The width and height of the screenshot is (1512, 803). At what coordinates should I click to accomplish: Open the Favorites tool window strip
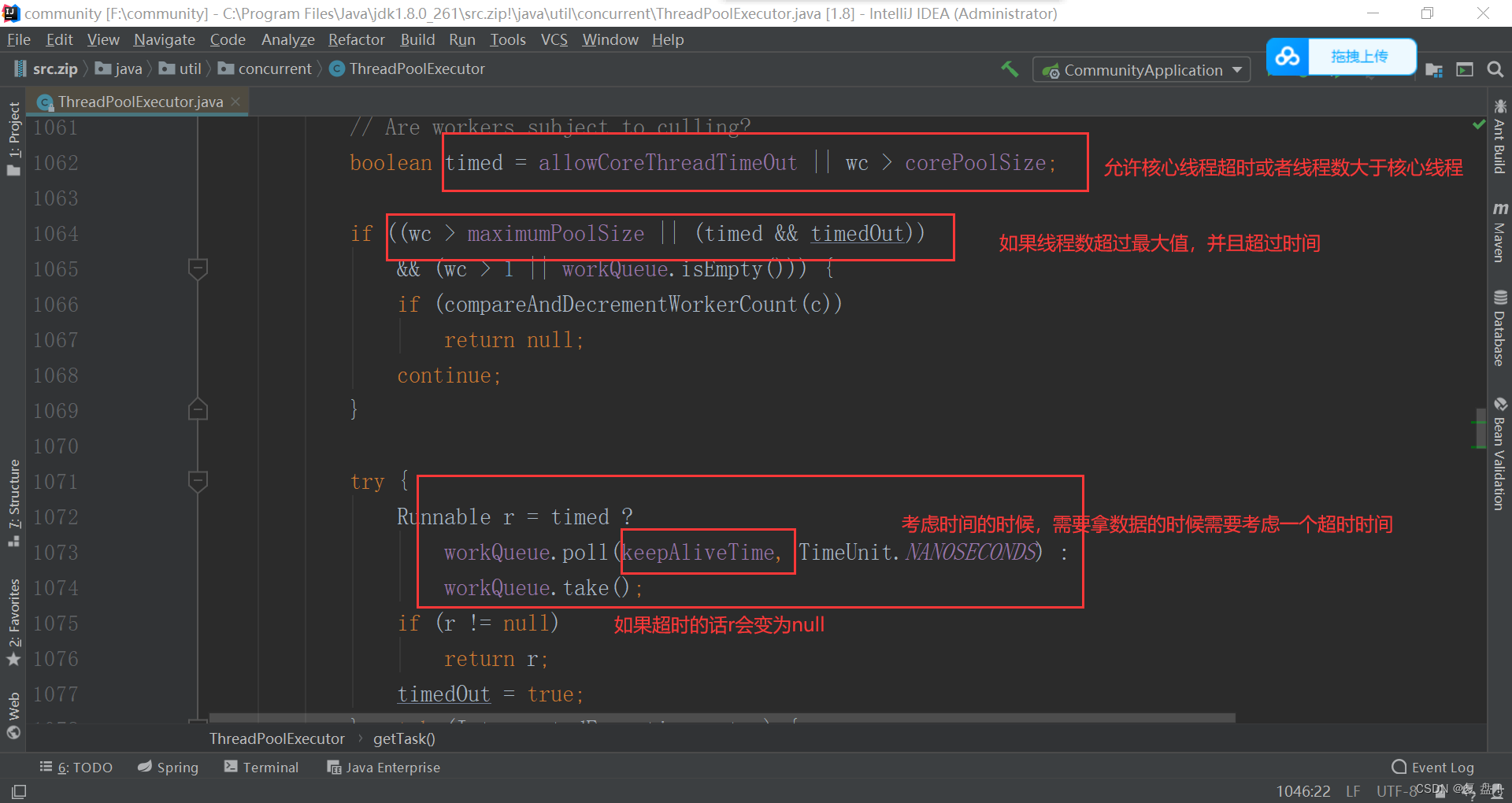13,622
